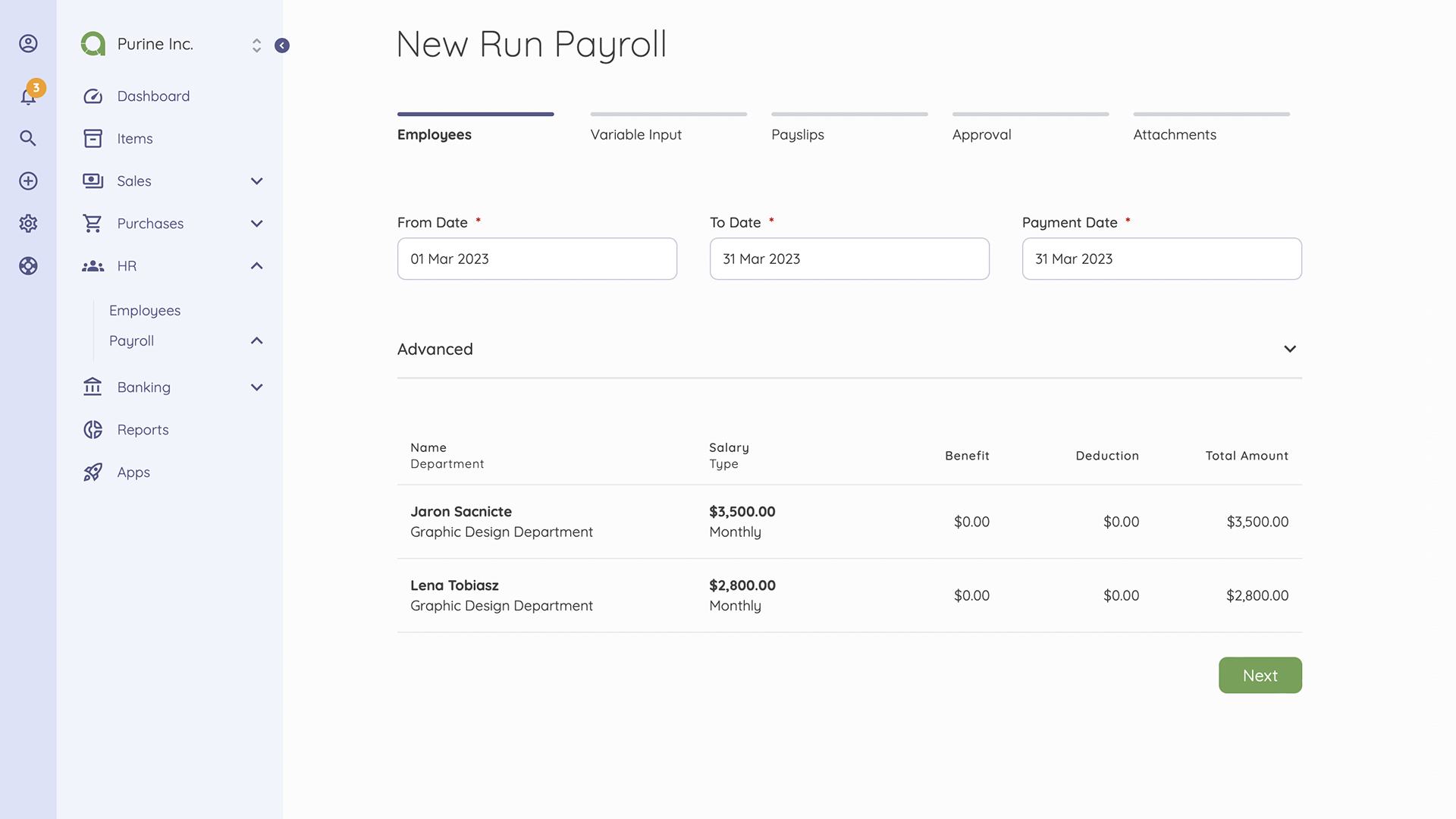Open the Purine Inc. company switcher
Screen dimensions: 1456x819
[x=256, y=45]
